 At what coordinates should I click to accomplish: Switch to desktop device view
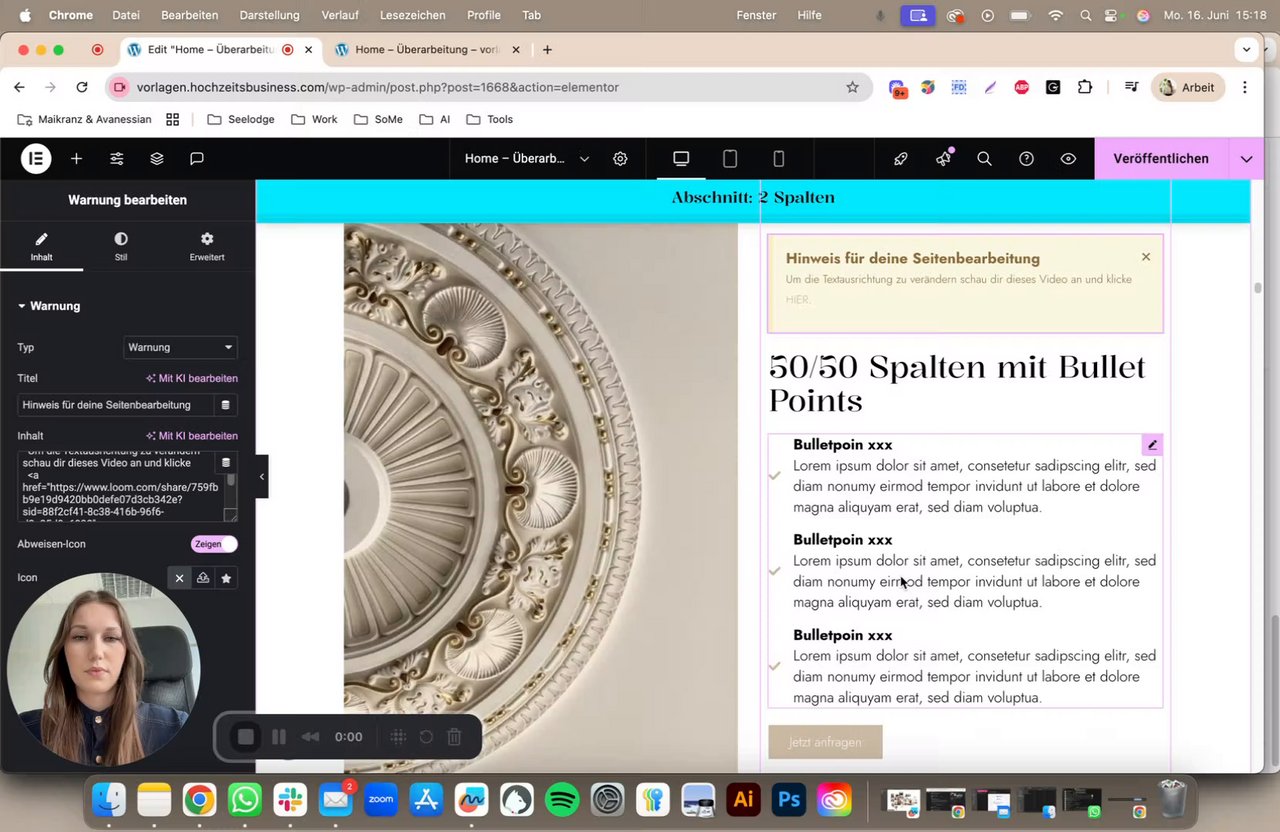click(681, 158)
